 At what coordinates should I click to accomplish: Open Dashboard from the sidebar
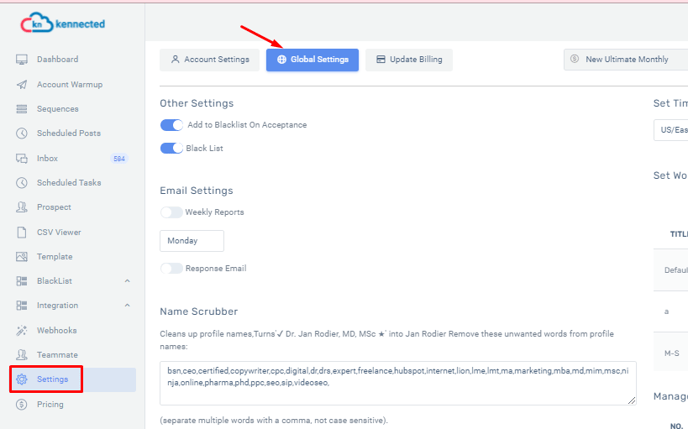(57, 60)
